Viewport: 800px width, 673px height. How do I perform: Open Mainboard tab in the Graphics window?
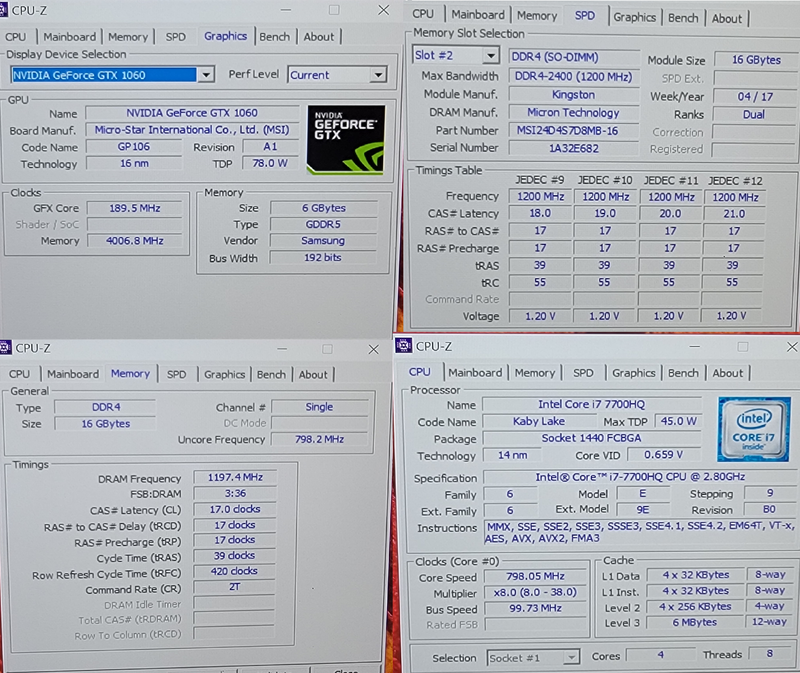click(x=69, y=37)
